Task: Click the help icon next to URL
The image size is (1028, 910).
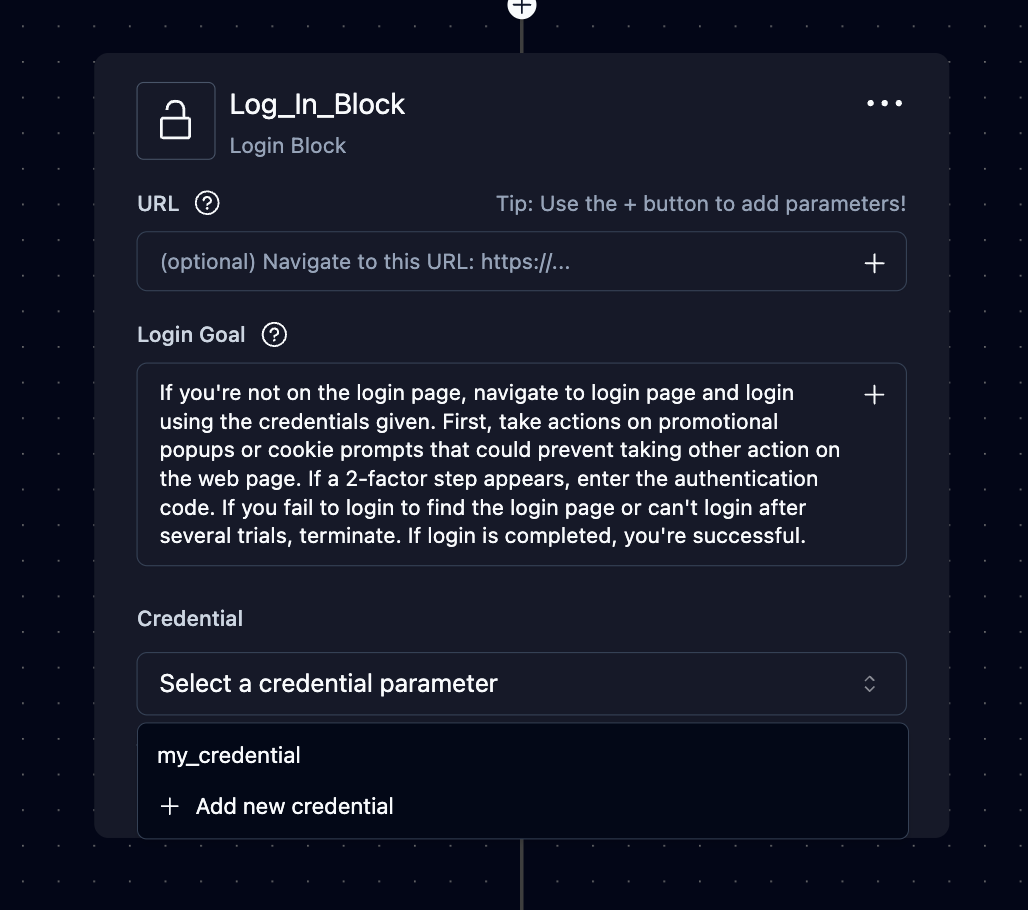Action: 207,203
